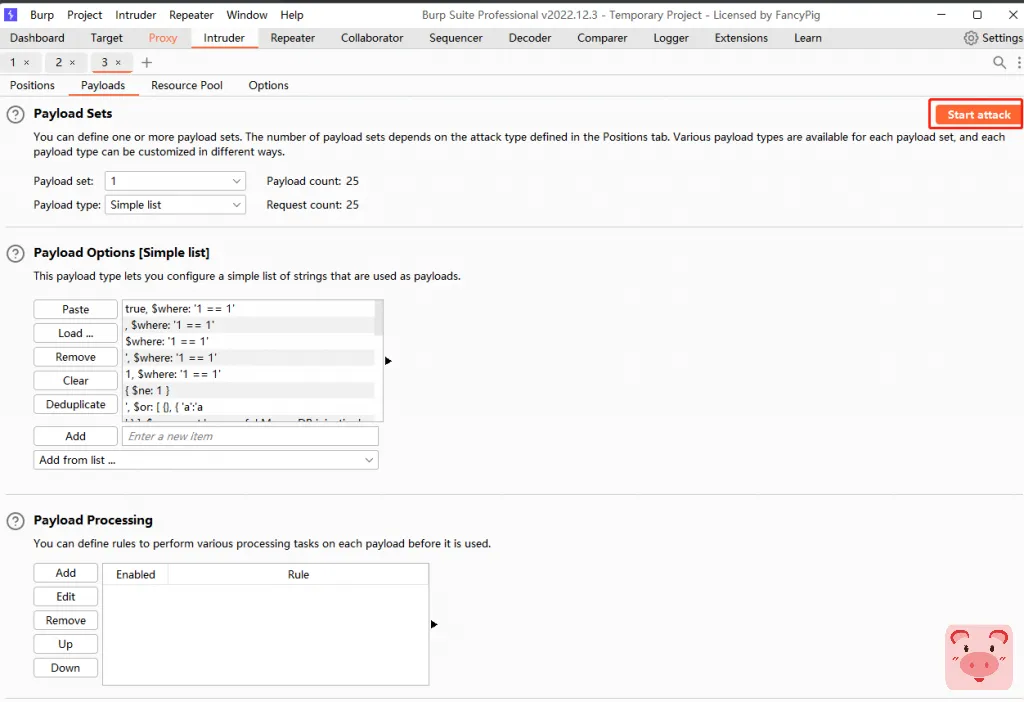
Task: Expand arrow beside payload processing table
Action: point(434,624)
